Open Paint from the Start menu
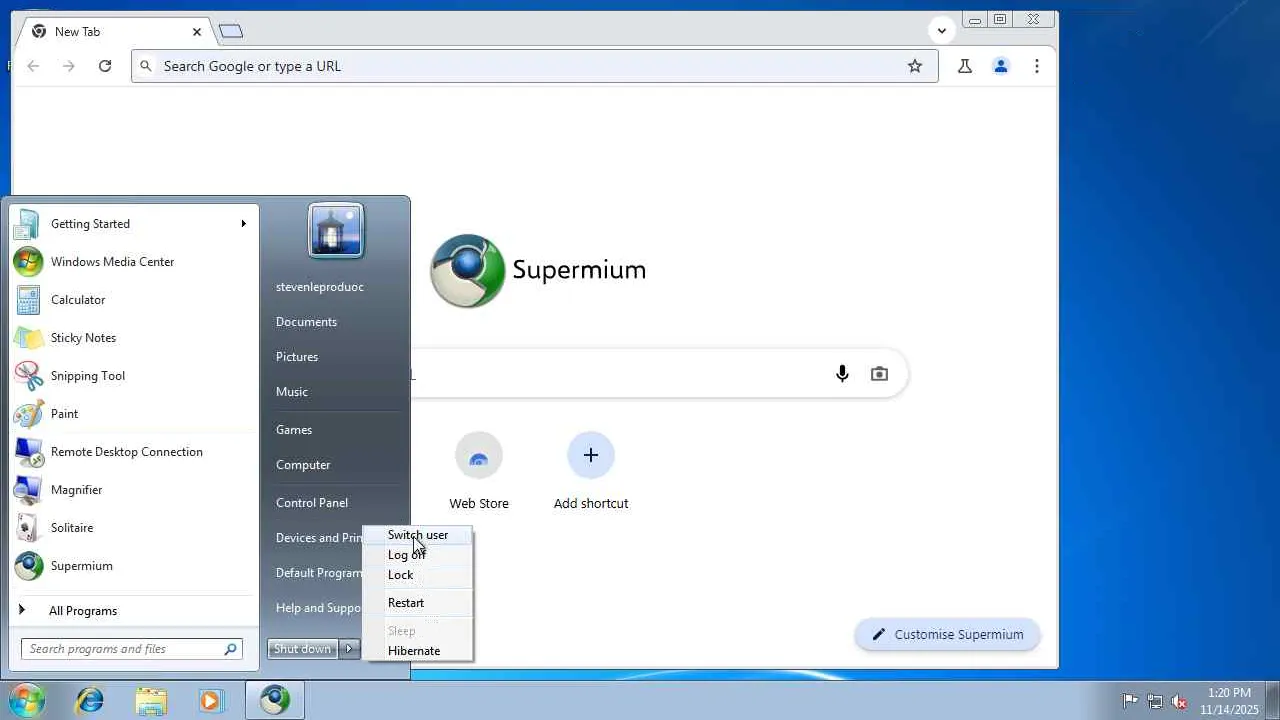The width and height of the screenshot is (1280, 720). pyautogui.click(x=134, y=414)
